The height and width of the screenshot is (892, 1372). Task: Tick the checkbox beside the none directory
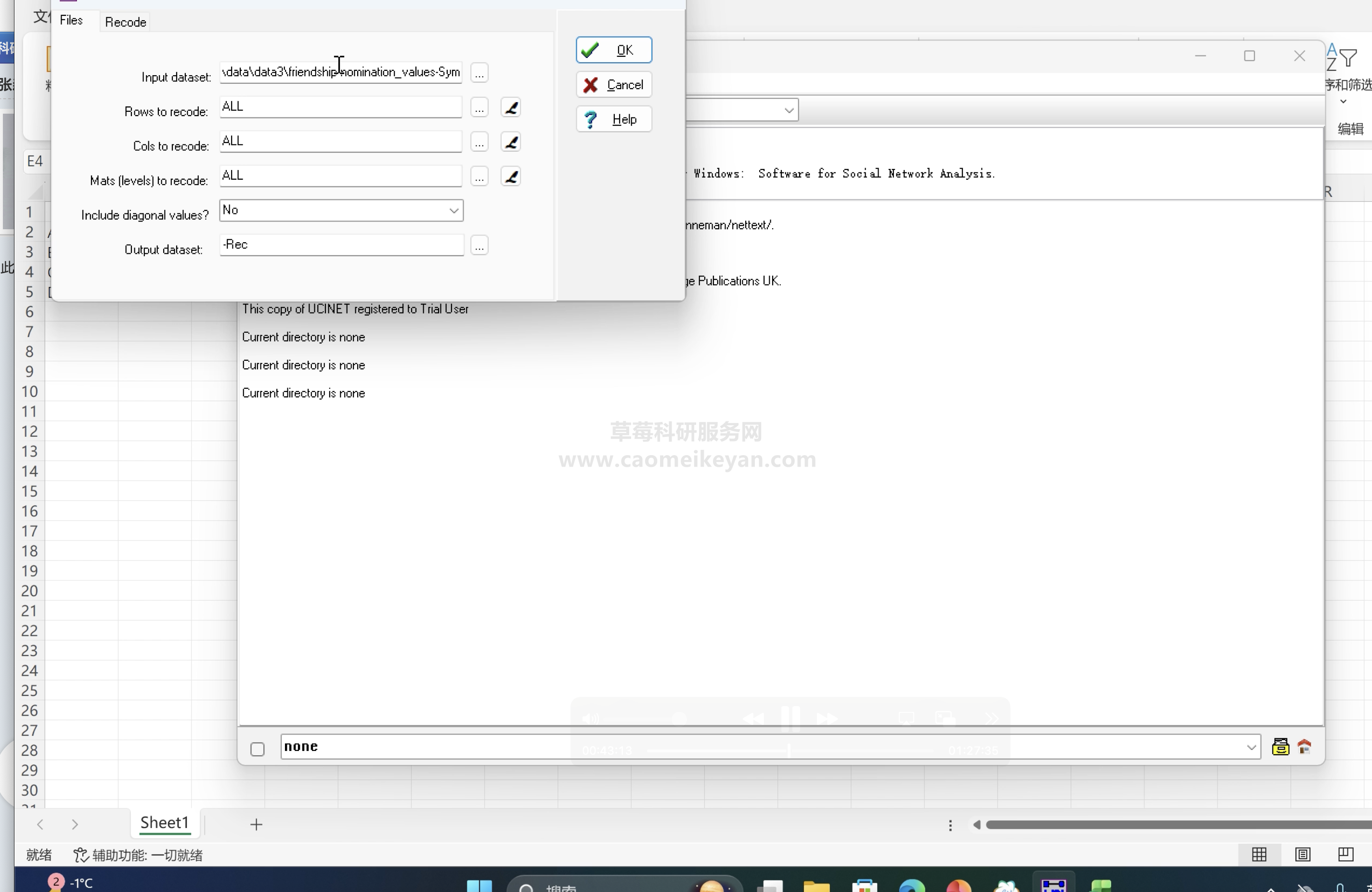(258, 749)
